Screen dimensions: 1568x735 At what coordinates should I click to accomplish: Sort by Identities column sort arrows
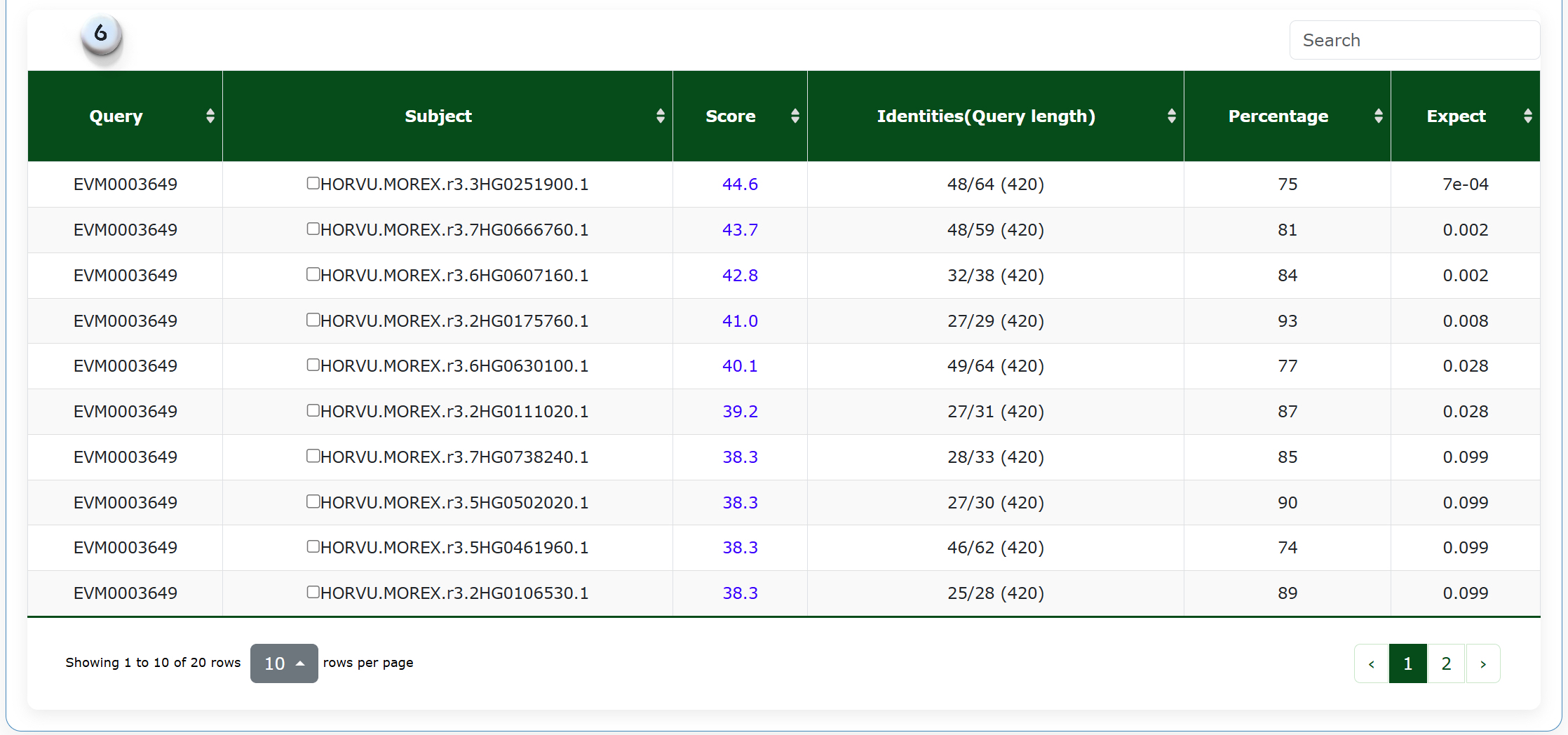tap(1172, 116)
